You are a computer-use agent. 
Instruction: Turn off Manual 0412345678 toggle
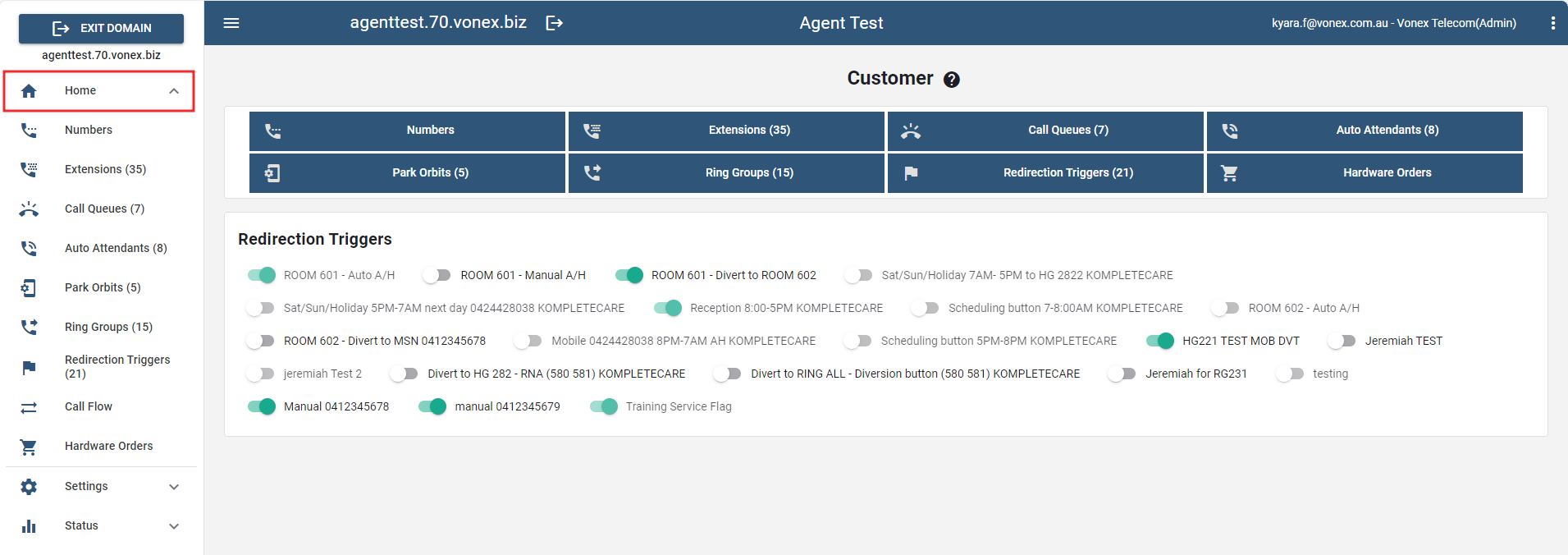coord(262,406)
